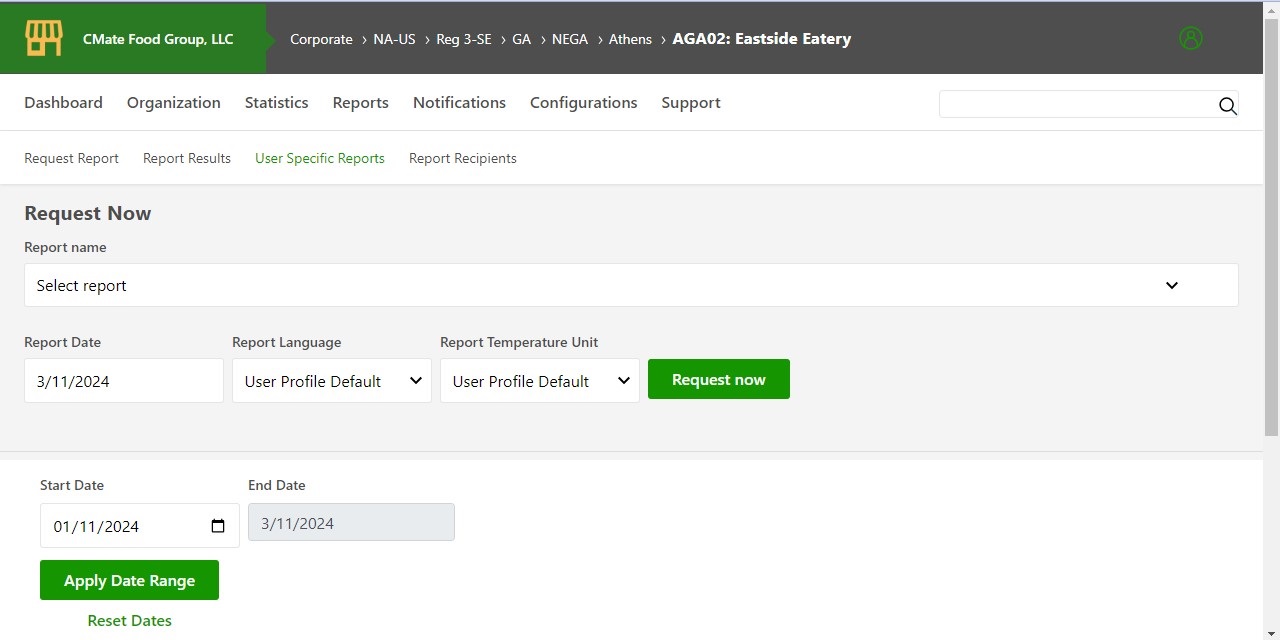This screenshot has width=1280, height=640.
Task: Click the Report Date input field
Action: pyautogui.click(x=123, y=381)
